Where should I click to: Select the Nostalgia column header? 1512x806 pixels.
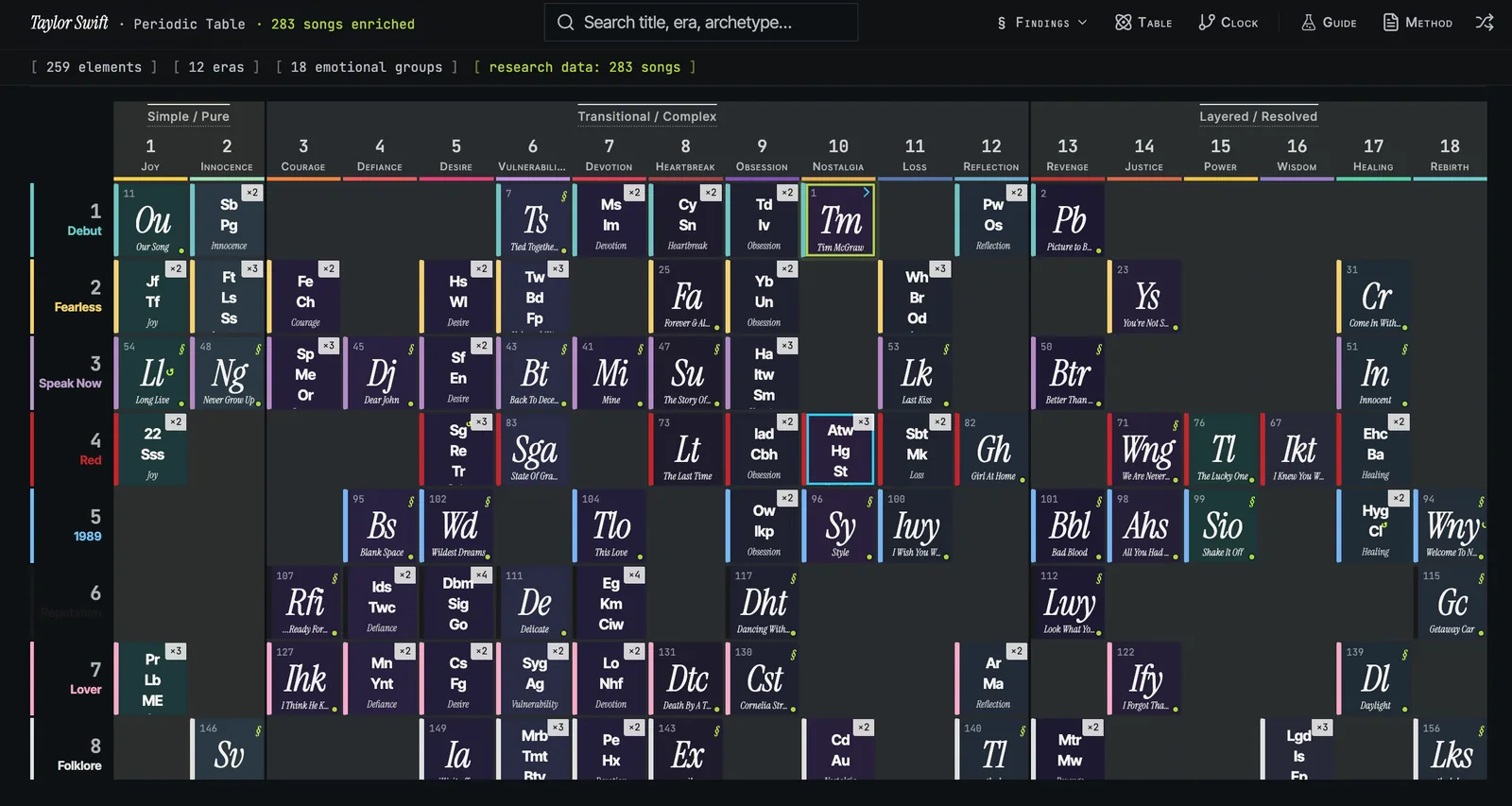click(838, 155)
